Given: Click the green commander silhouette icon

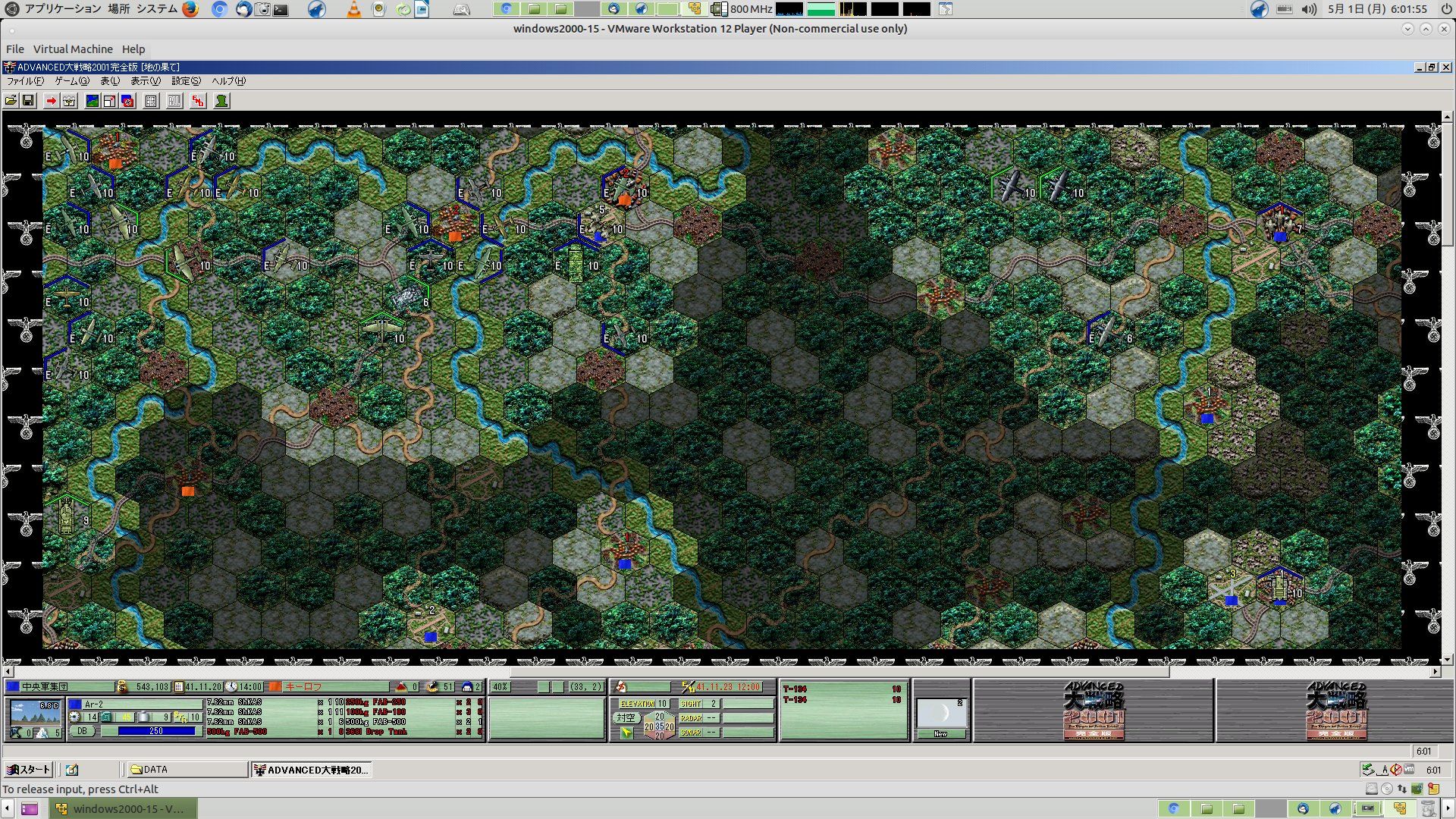Looking at the screenshot, I should [221, 101].
